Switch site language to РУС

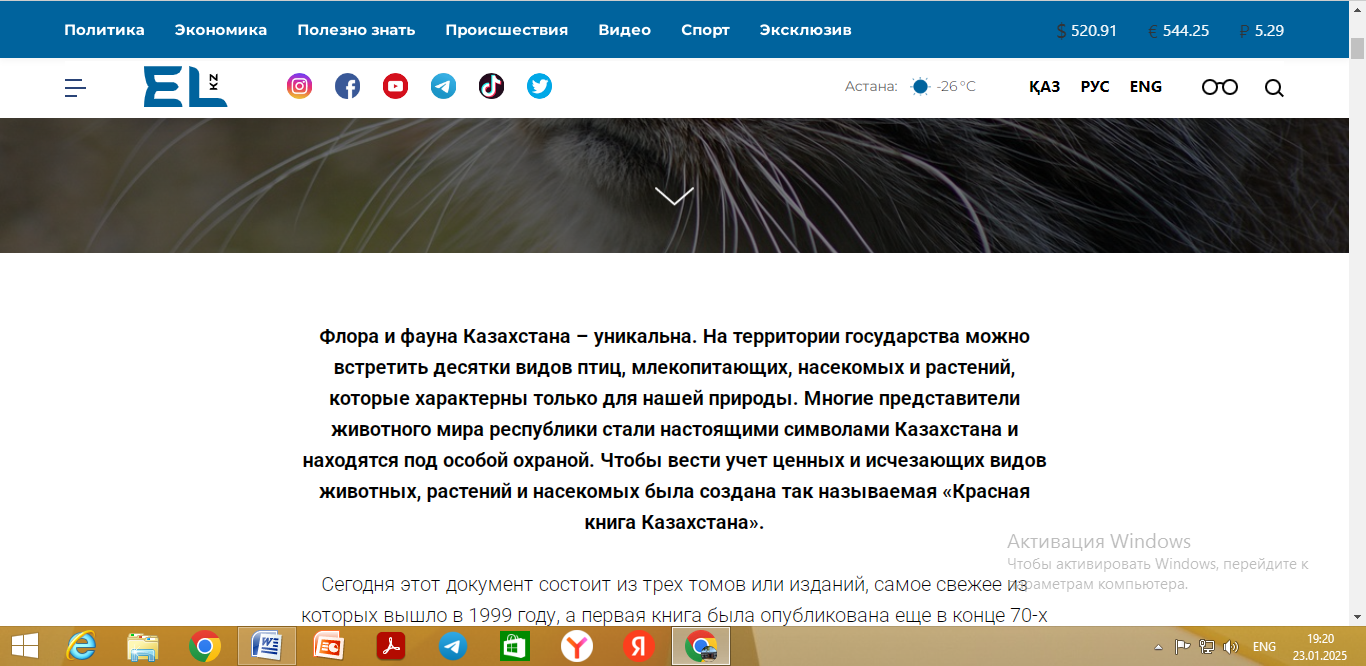click(1095, 87)
